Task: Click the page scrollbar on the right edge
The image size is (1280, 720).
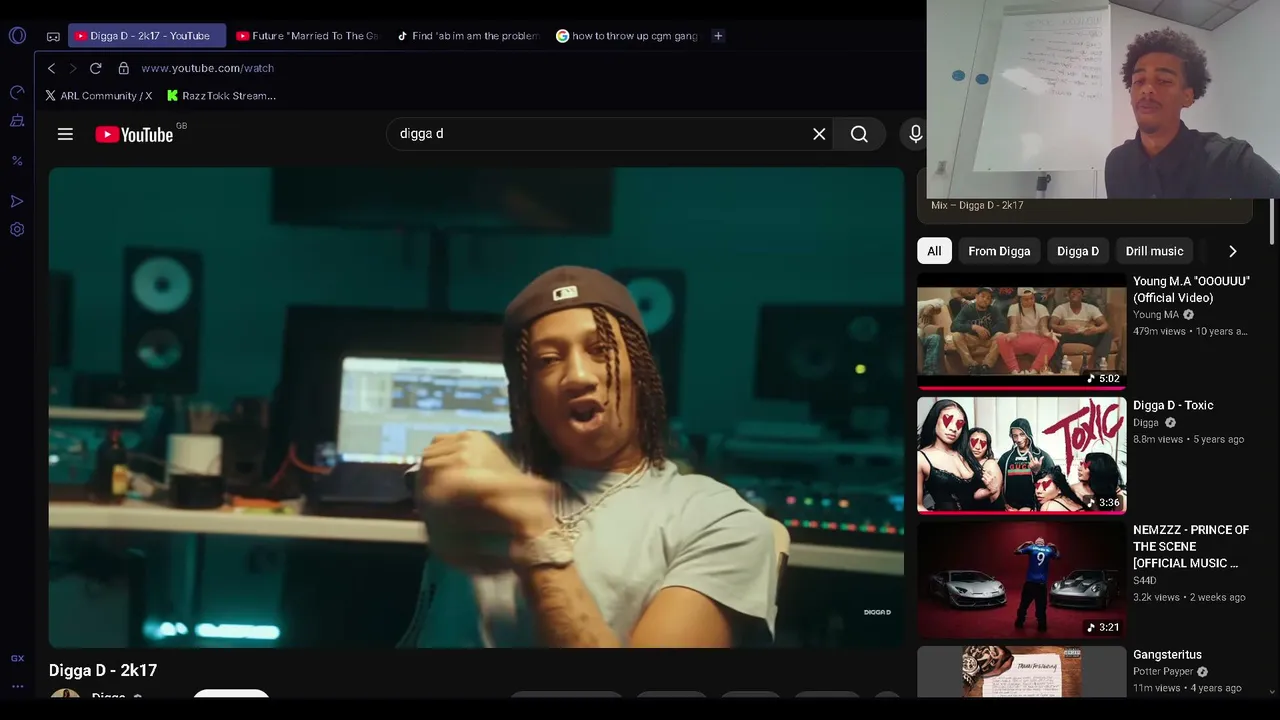Action: pyautogui.click(x=1273, y=220)
